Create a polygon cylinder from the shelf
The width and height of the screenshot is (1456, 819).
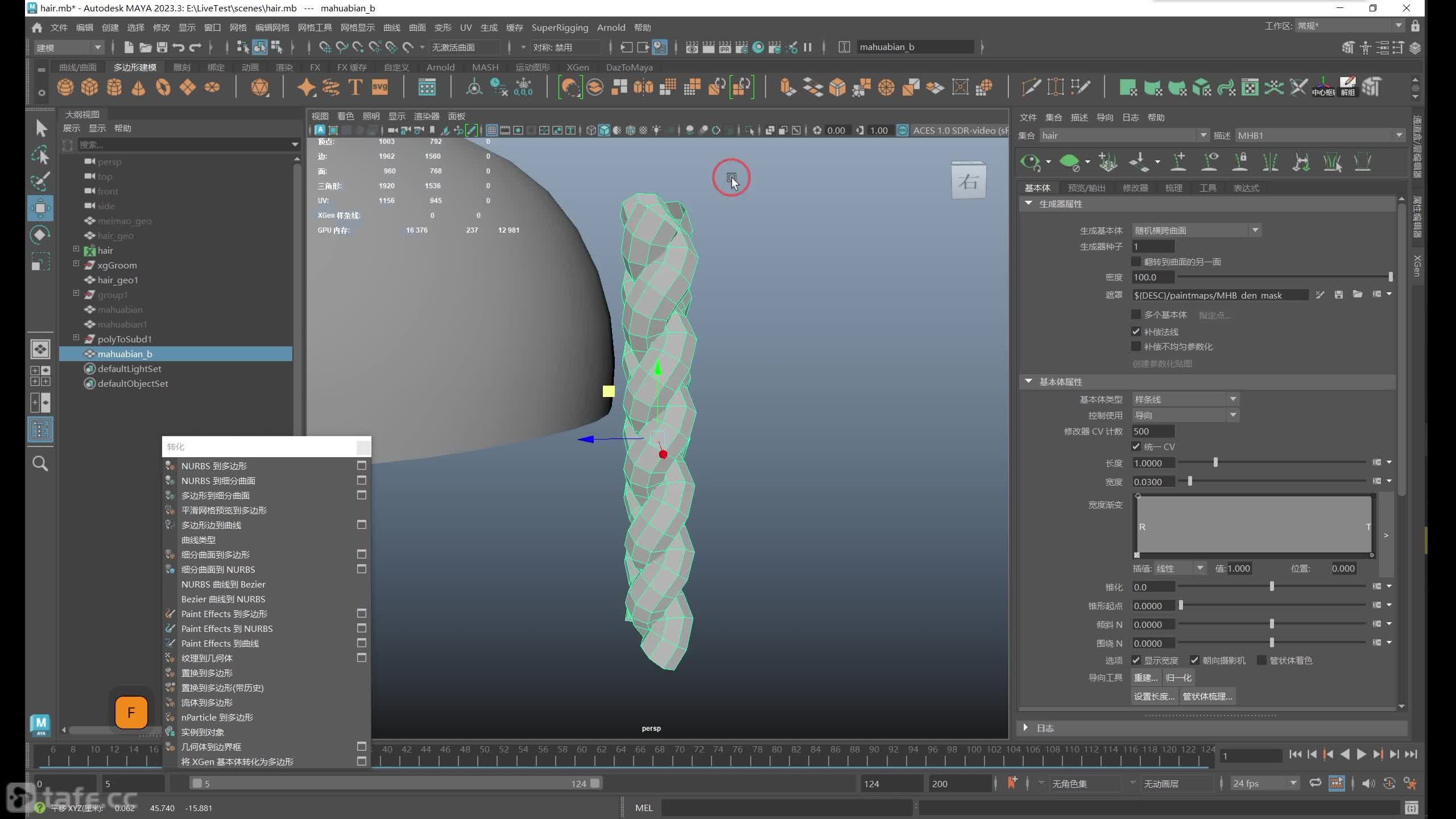(114, 87)
